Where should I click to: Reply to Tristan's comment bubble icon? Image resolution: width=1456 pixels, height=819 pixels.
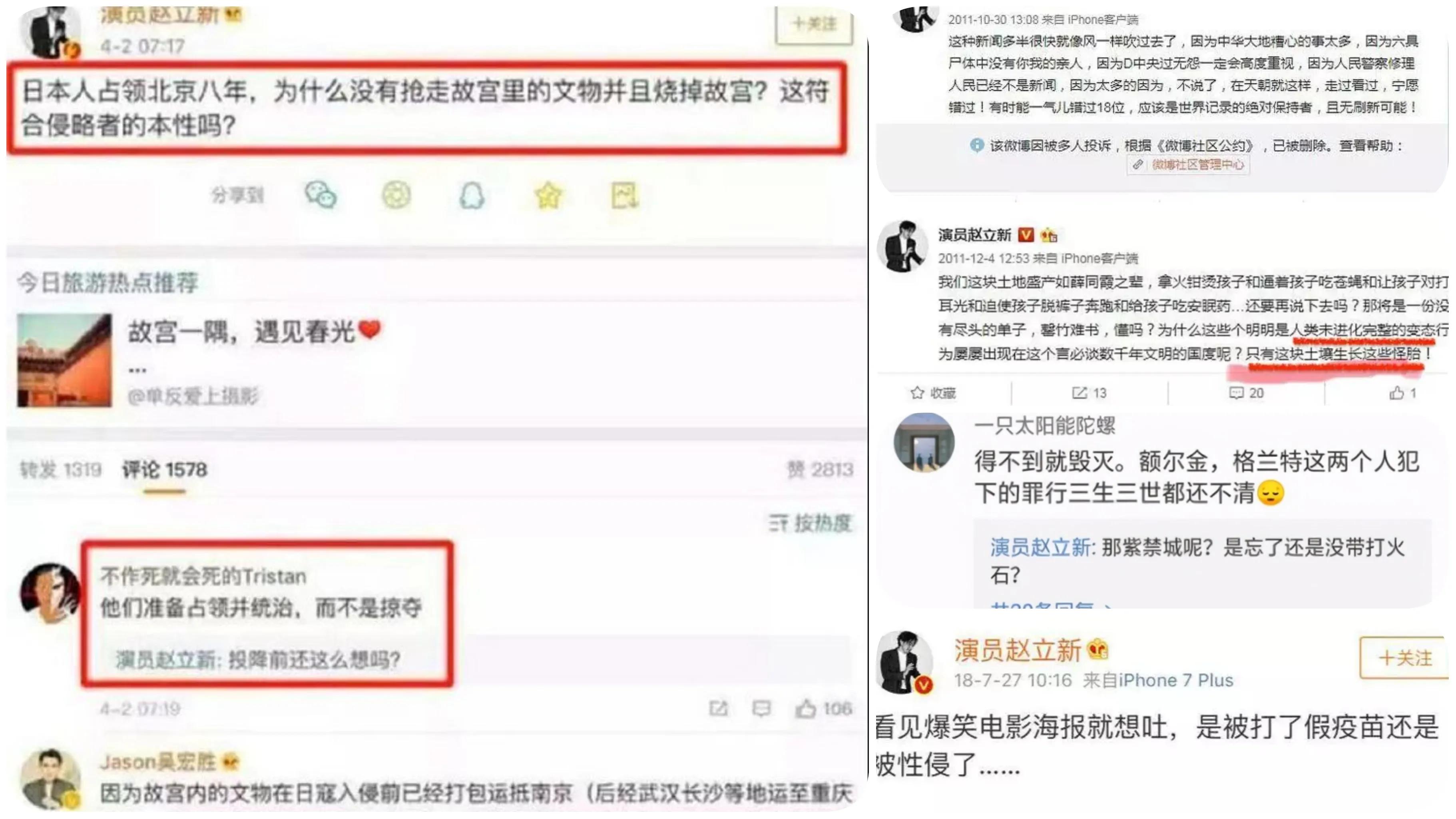(x=761, y=708)
